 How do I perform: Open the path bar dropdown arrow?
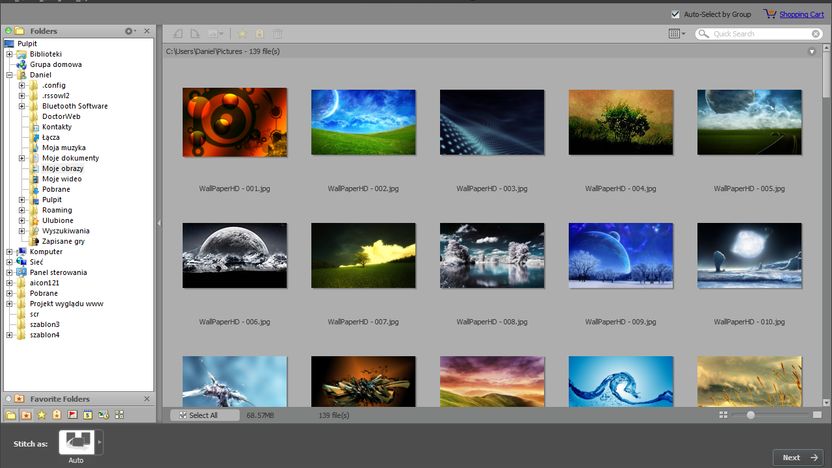tap(811, 51)
